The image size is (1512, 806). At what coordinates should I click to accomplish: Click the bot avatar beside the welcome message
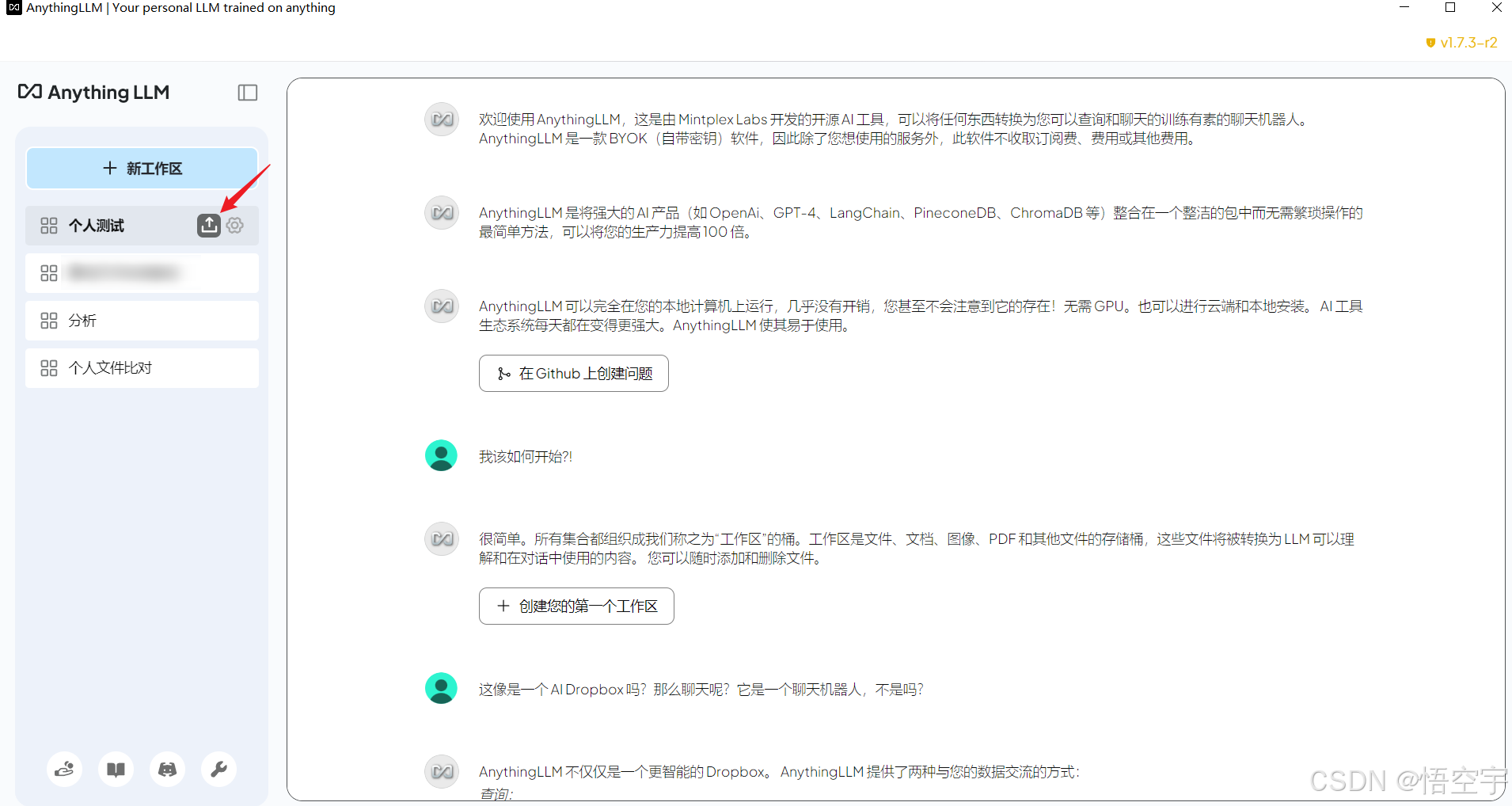coord(442,120)
